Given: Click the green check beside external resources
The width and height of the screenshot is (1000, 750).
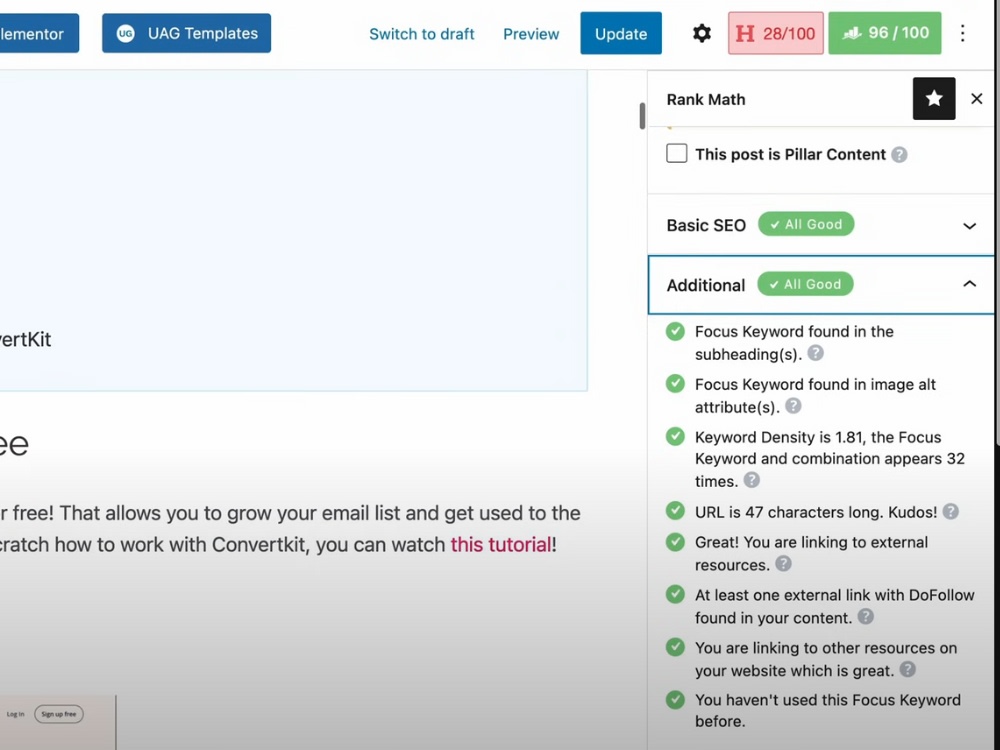Looking at the screenshot, I should pyautogui.click(x=675, y=542).
